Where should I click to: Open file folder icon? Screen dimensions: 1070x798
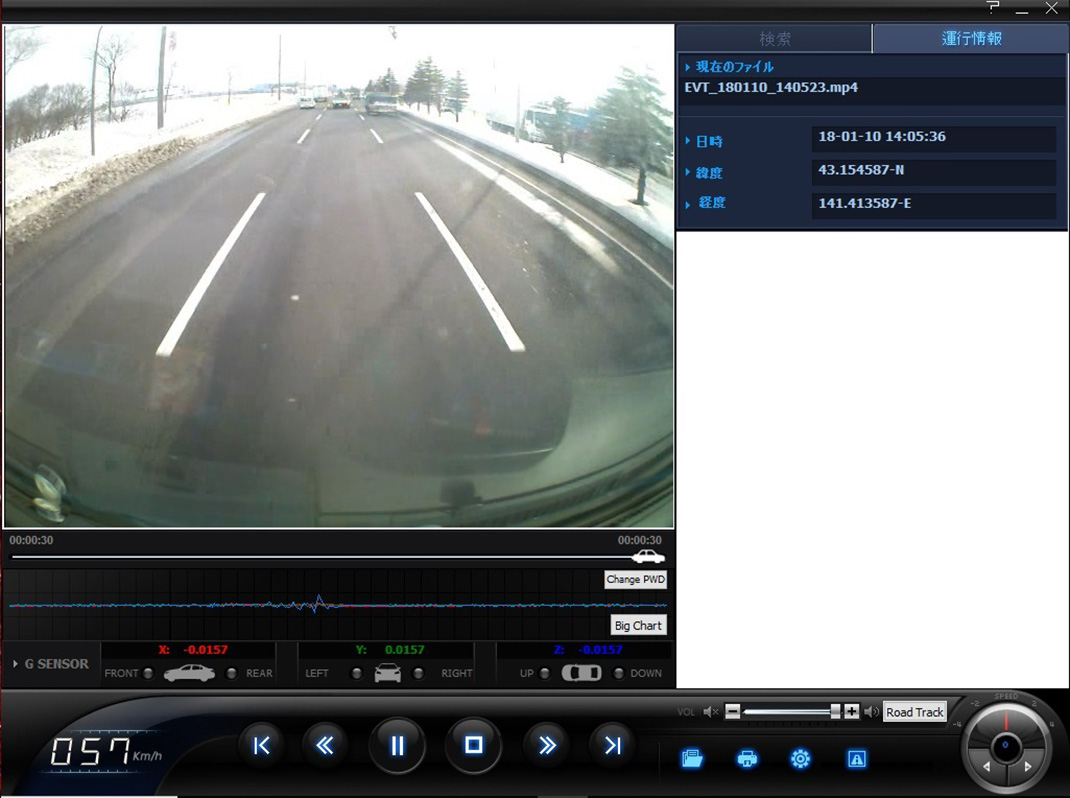[692, 759]
